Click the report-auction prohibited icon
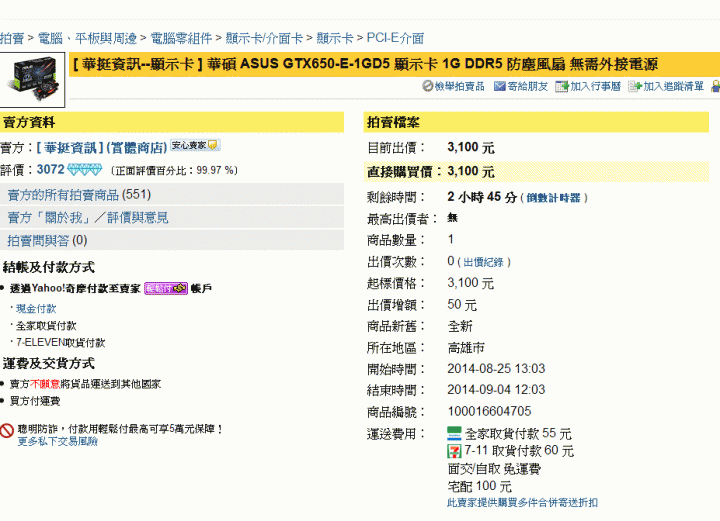Screen dimensions: 720x521 pyautogui.click(x=428, y=86)
